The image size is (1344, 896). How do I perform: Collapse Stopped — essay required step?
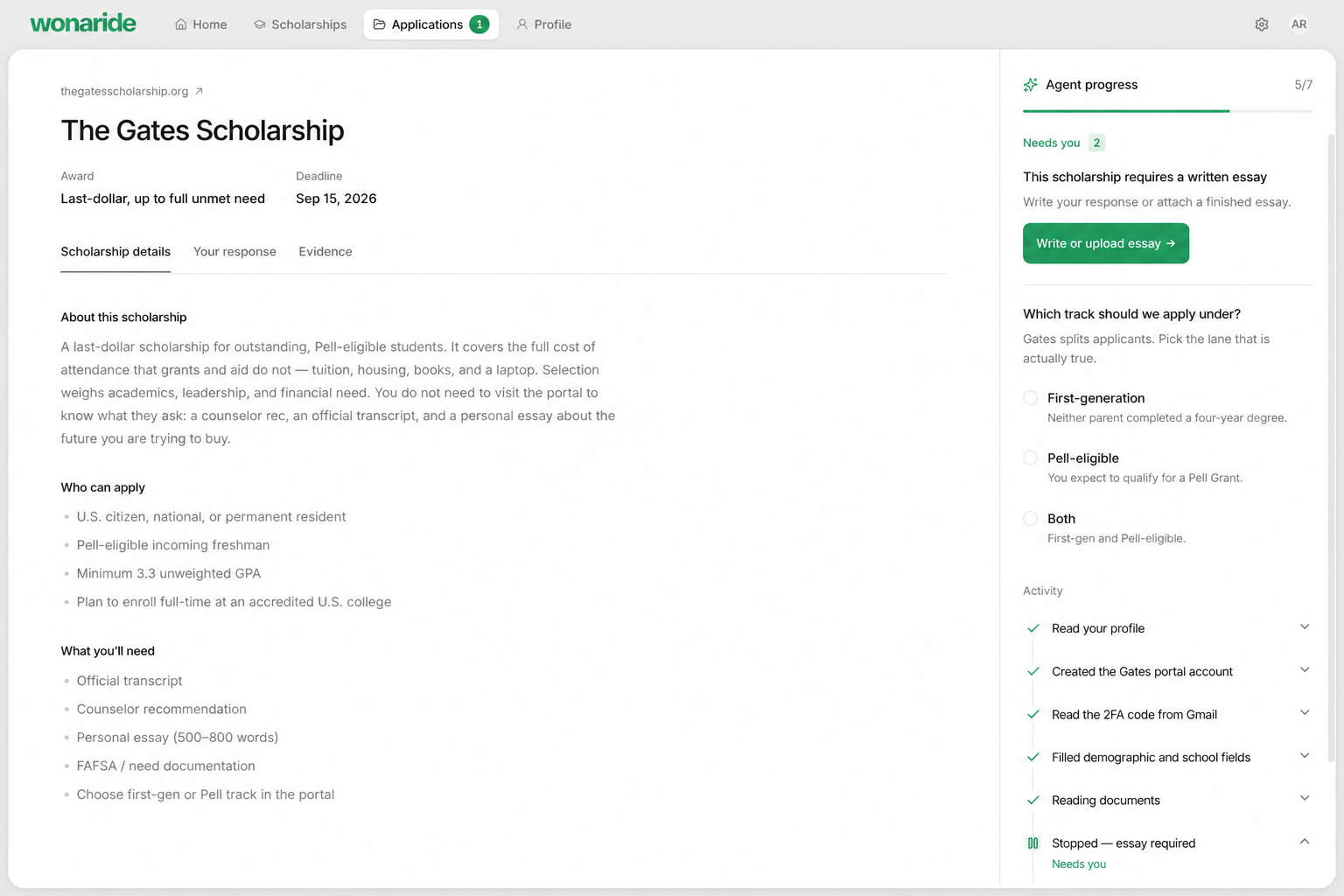click(x=1305, y=842)
